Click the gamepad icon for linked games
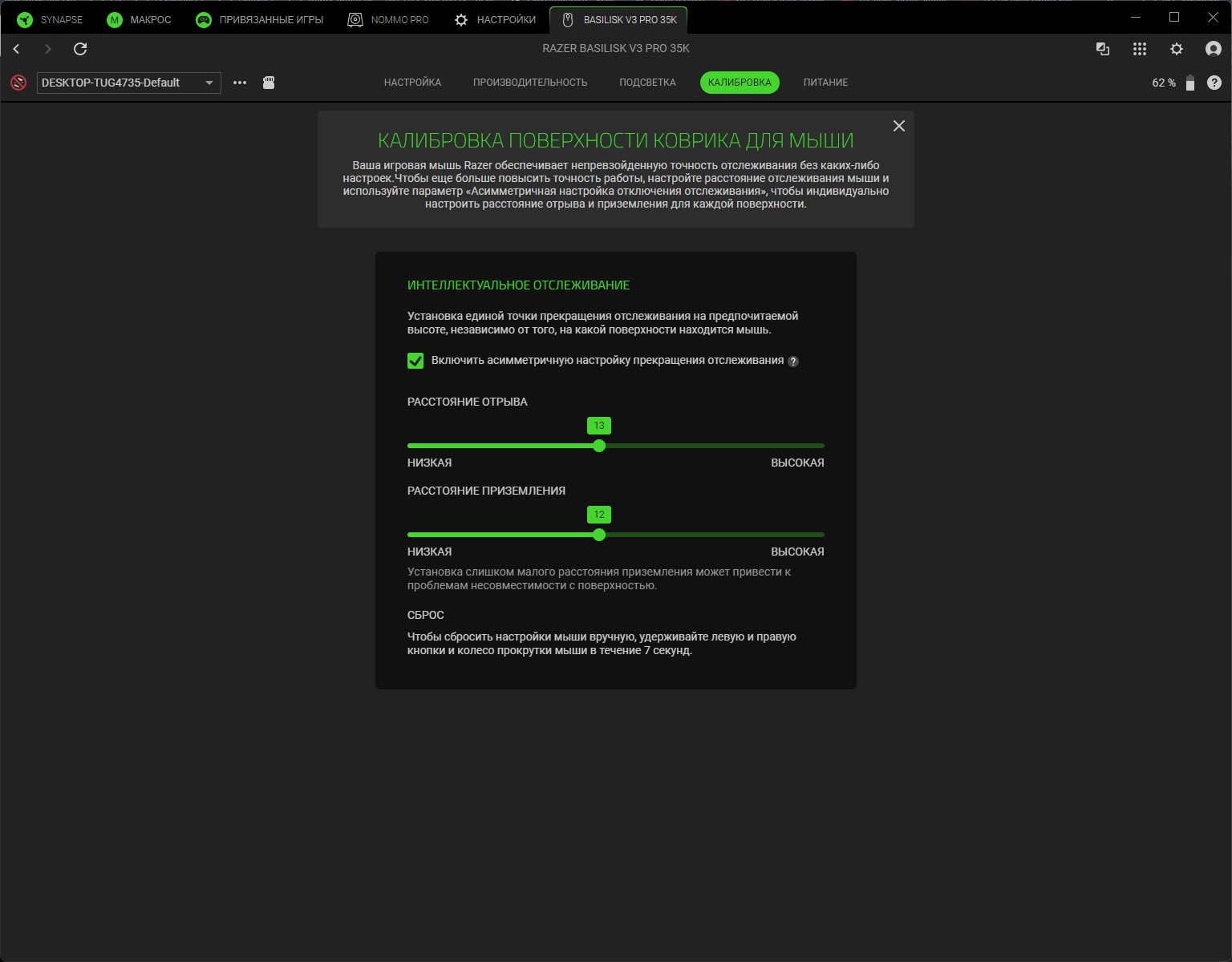 coord(204,19)
